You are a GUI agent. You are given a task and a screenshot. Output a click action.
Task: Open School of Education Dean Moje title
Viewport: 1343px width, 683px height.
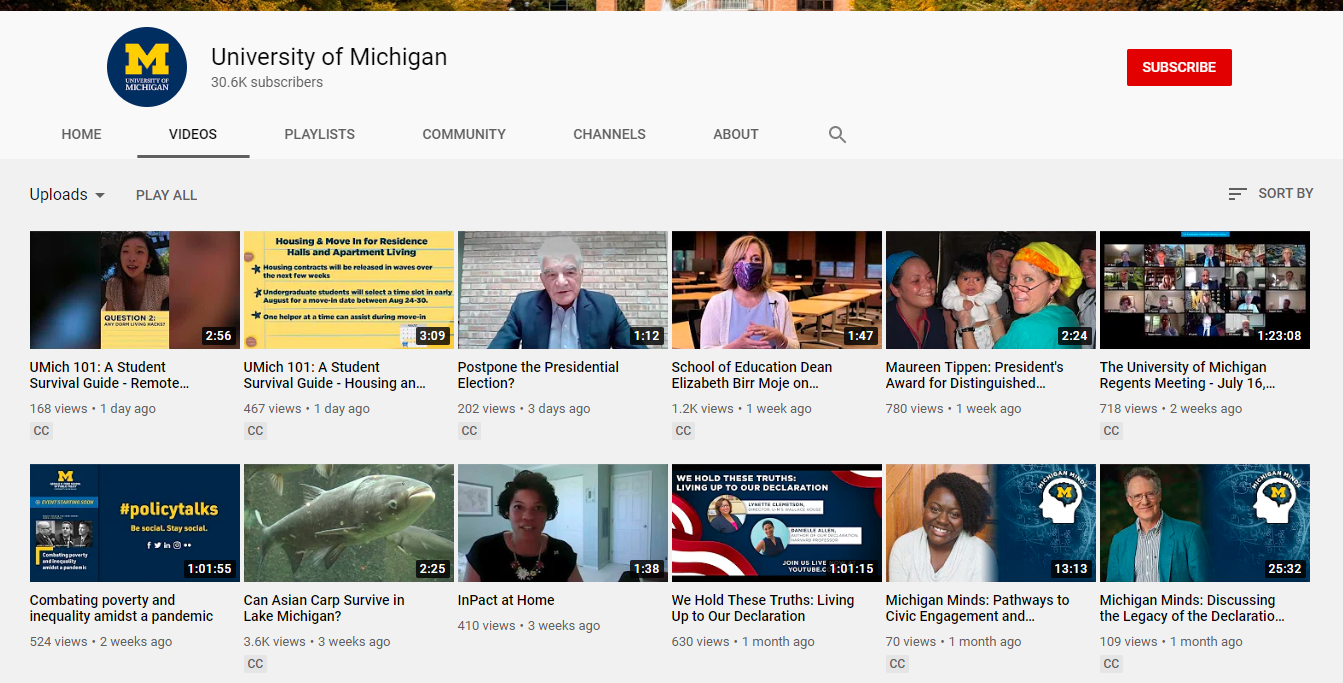[752, 375]
